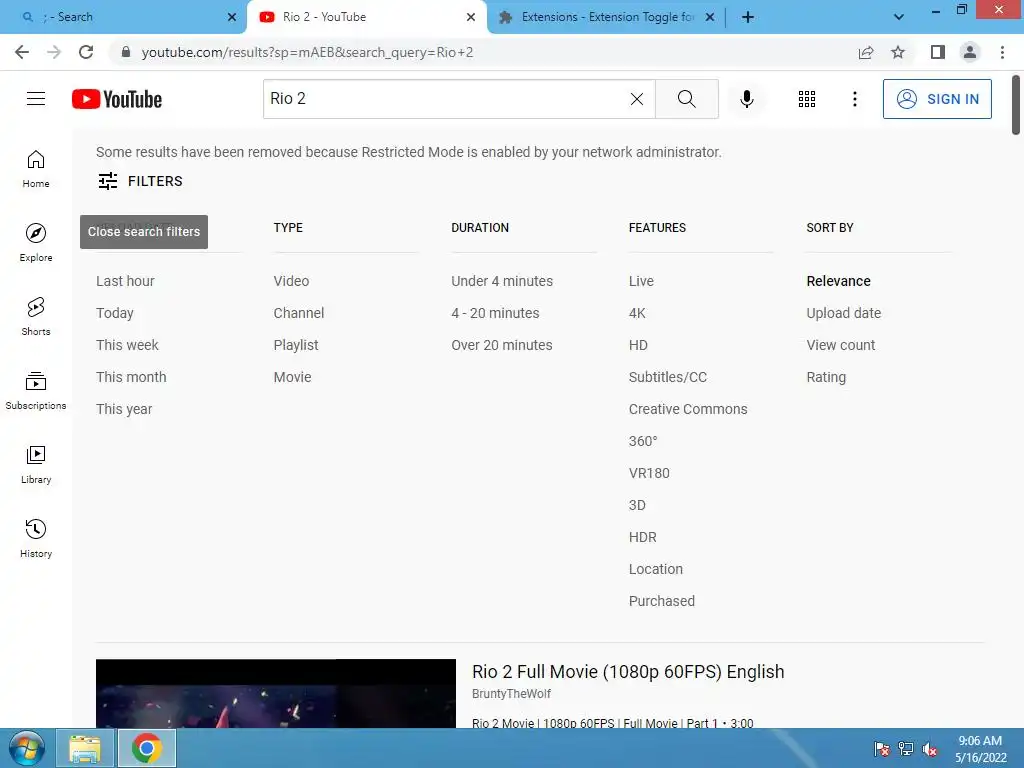Image resolution: width=1024 pixels, height=768 pixels.
Task: Open the tab search dropdown chevron
Action: pyautogui.click(x=899, y=17)
